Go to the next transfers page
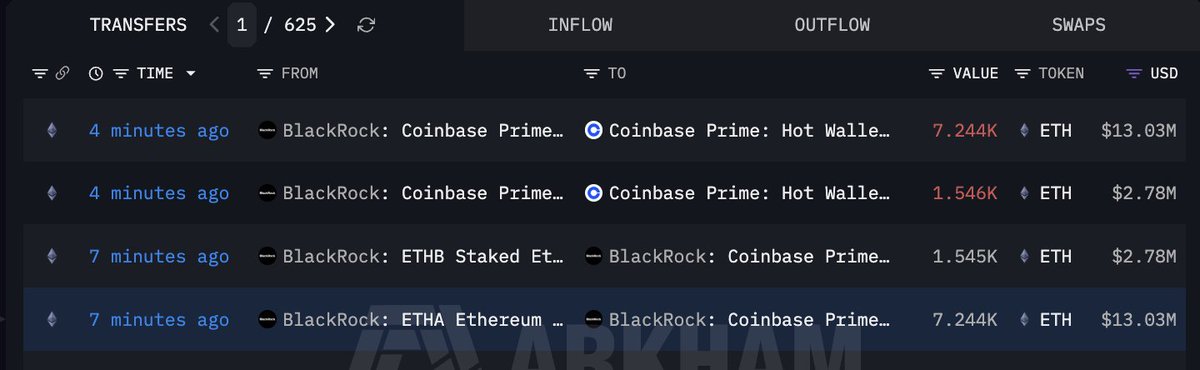 coord(331,25)
